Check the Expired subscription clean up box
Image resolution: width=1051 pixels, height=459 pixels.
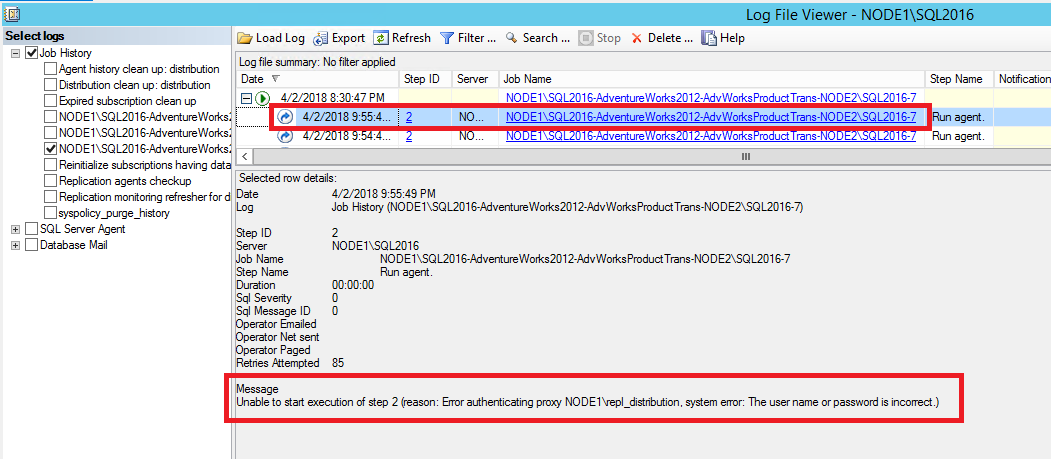click(50, 101)
